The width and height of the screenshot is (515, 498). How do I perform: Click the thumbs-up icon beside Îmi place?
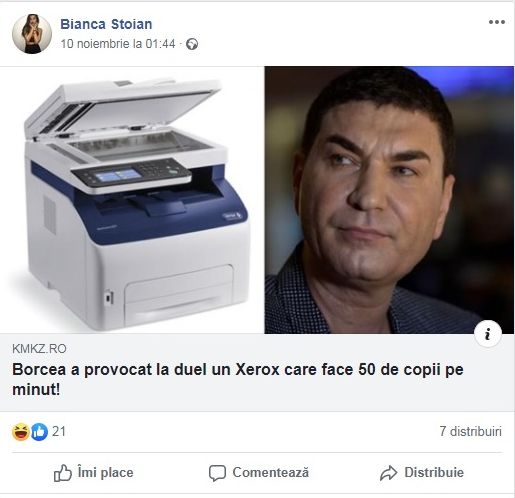tap(63, 473)
